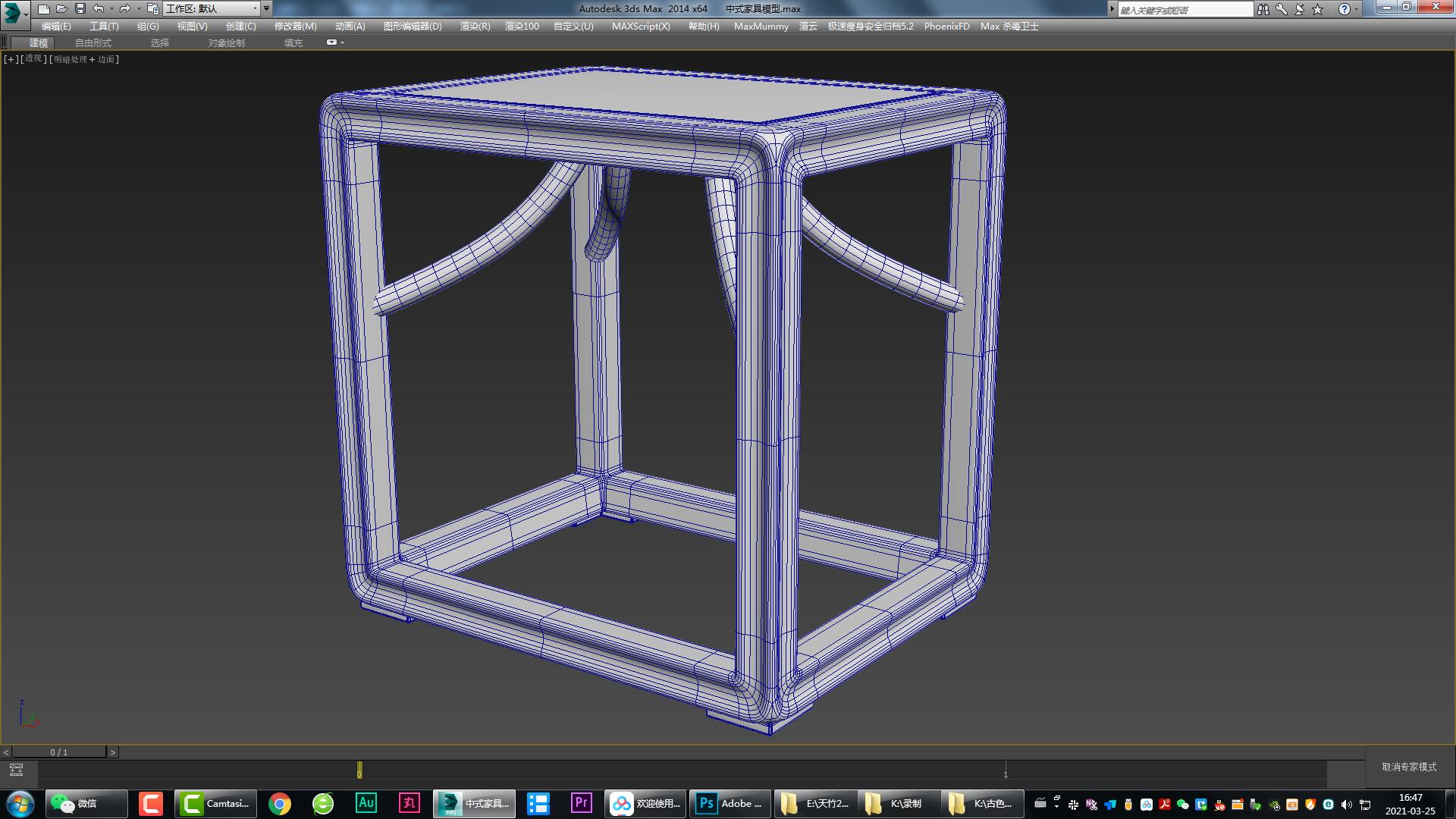
Task: Expand the help question mark dropdown arrow
Action: [1357, 9]
